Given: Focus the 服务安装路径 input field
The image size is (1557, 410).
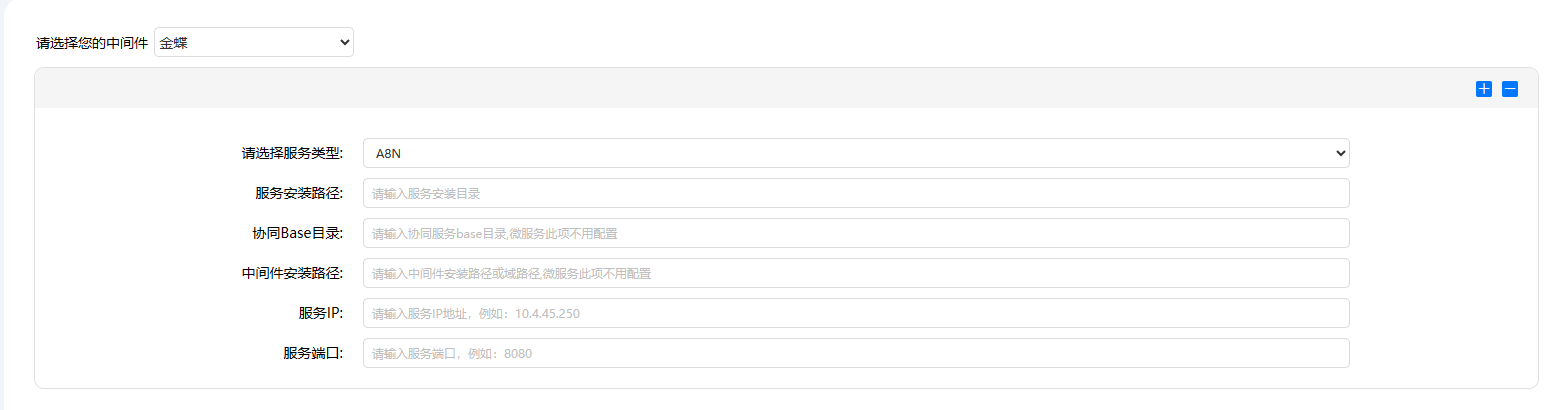Looking at the screenshot, I should 855,193.
